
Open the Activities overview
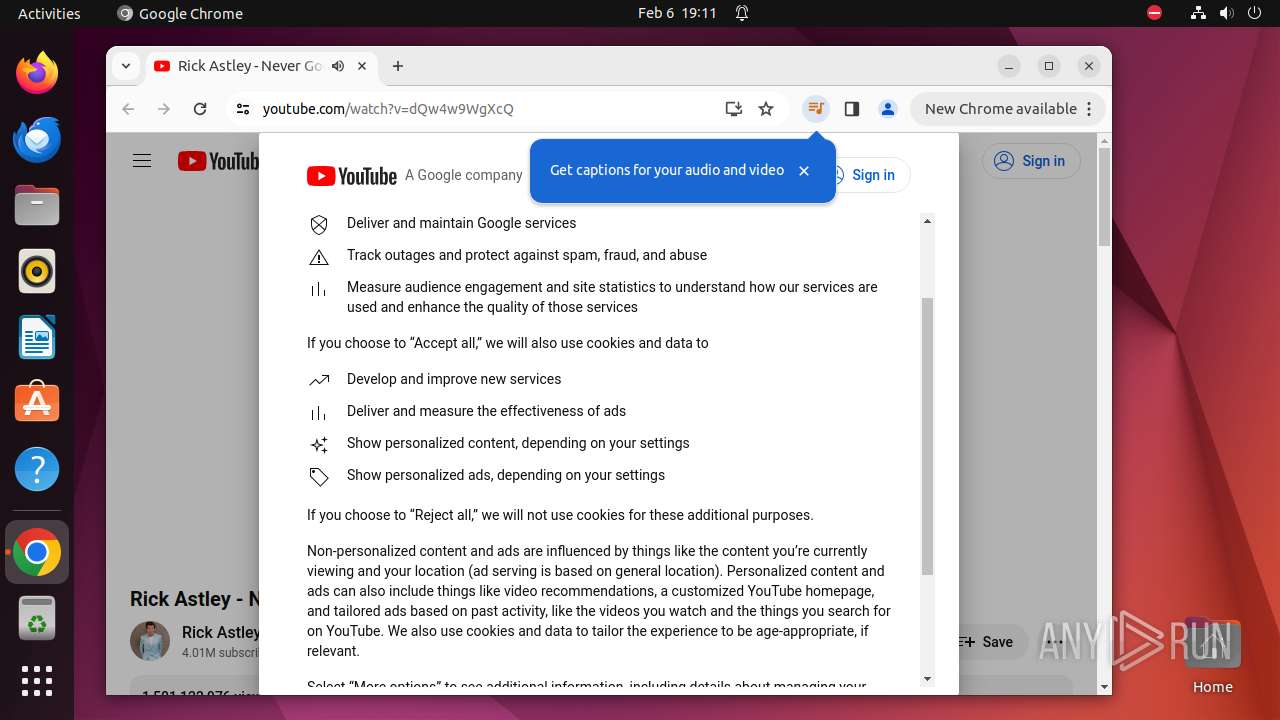pyautogui.click(x=49, y=13)
